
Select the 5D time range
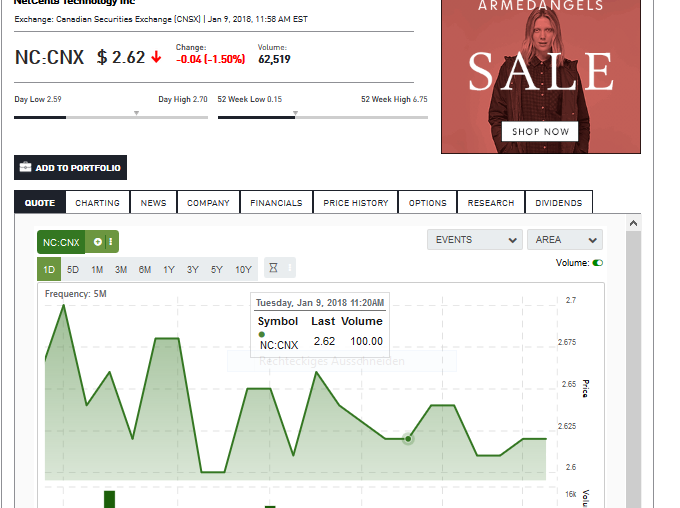(x=73, y=269)
